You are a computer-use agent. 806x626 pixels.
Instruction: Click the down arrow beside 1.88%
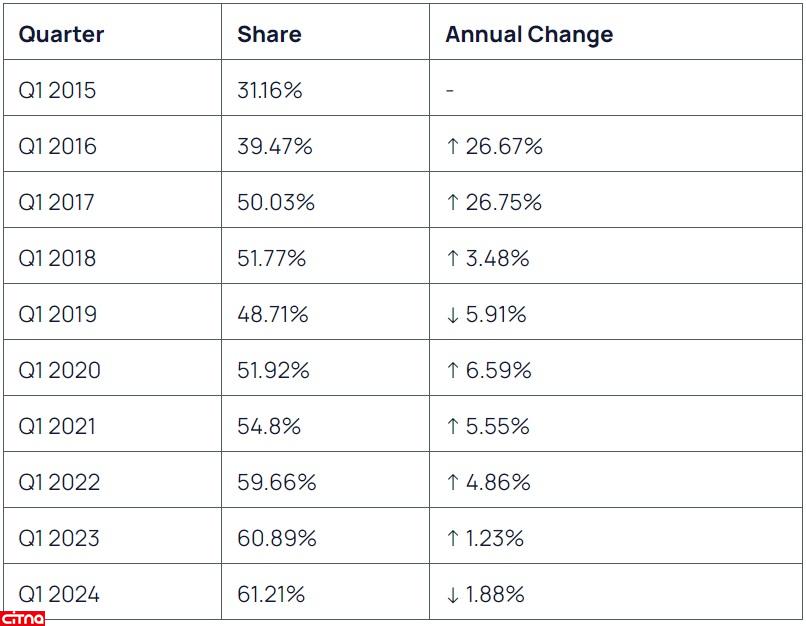point(452,595)
